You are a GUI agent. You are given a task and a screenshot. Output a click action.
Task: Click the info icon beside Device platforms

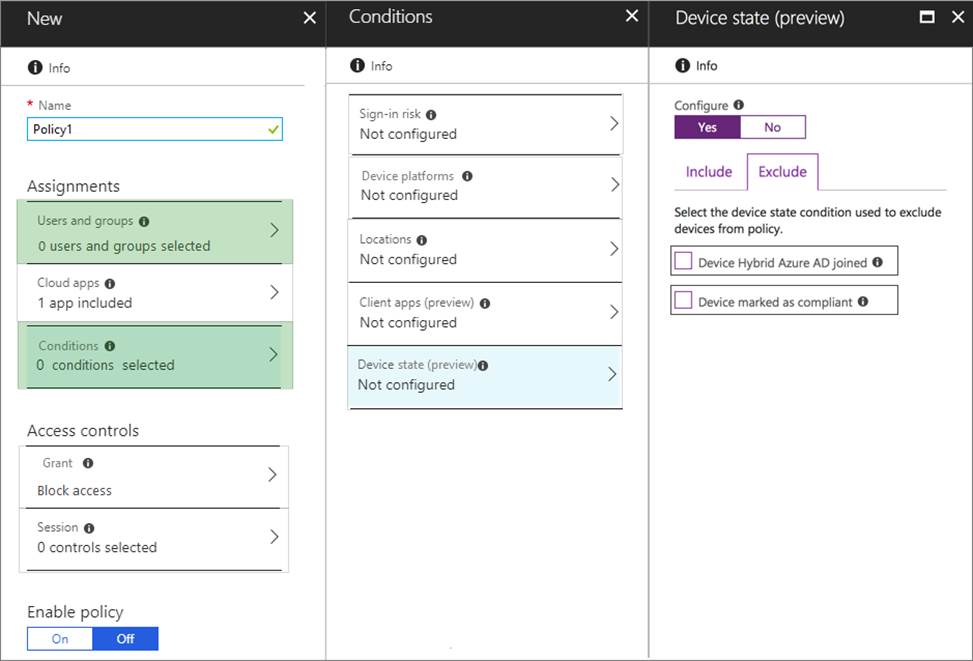coord(467,176)
